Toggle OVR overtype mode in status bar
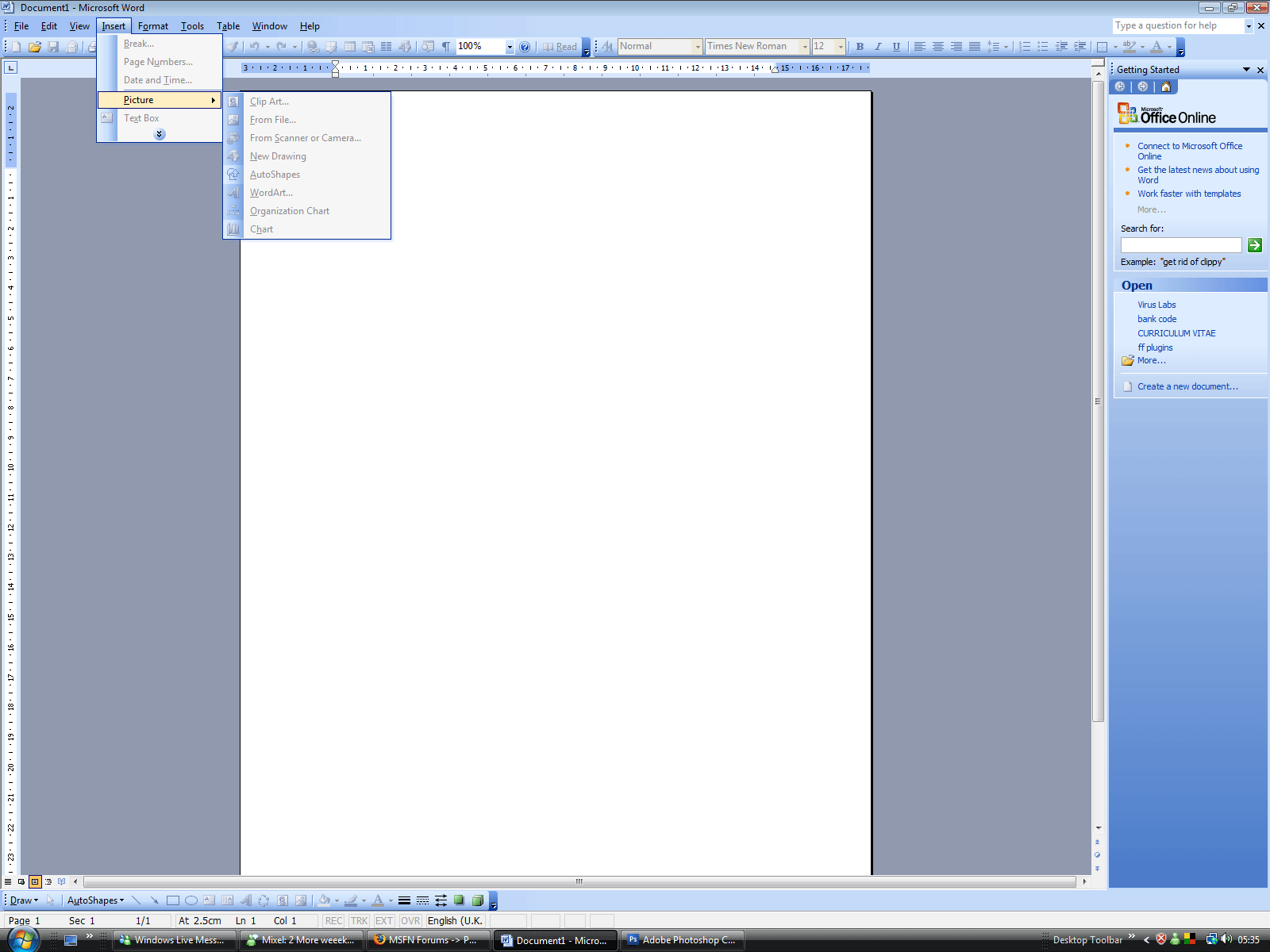1270x952 pixels. [410, 921]
